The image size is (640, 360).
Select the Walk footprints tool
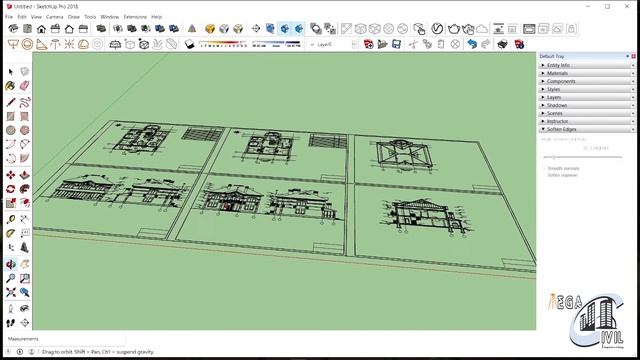click(x=11, y=323)
